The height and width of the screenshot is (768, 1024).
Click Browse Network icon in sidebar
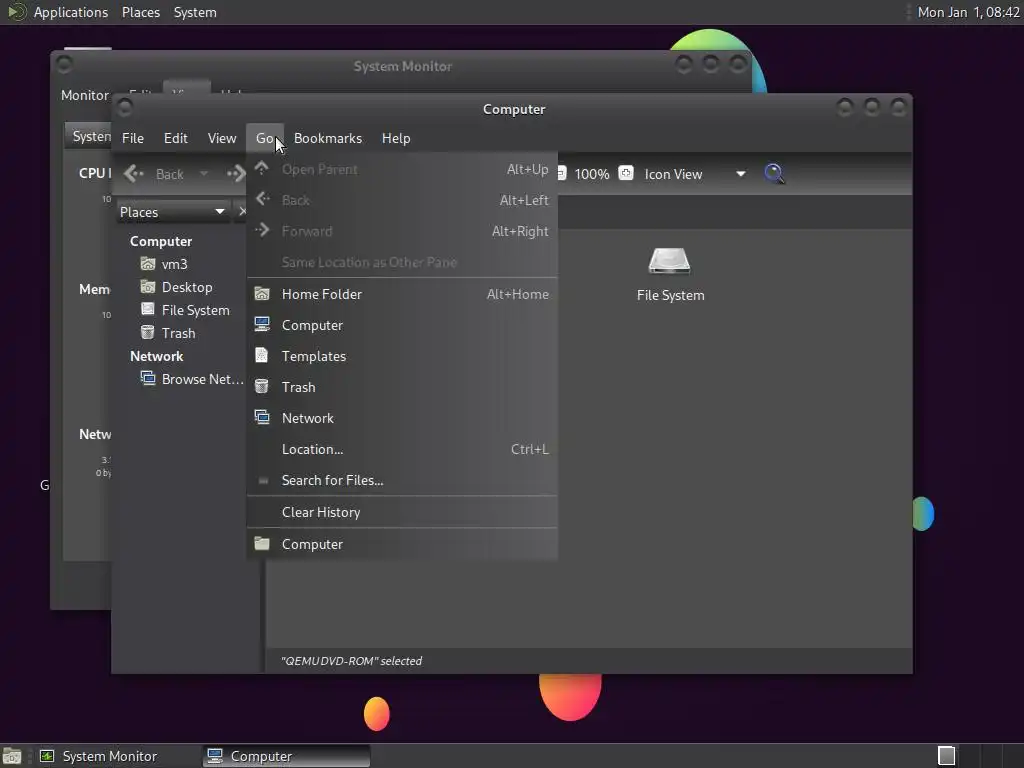[148, 378]
